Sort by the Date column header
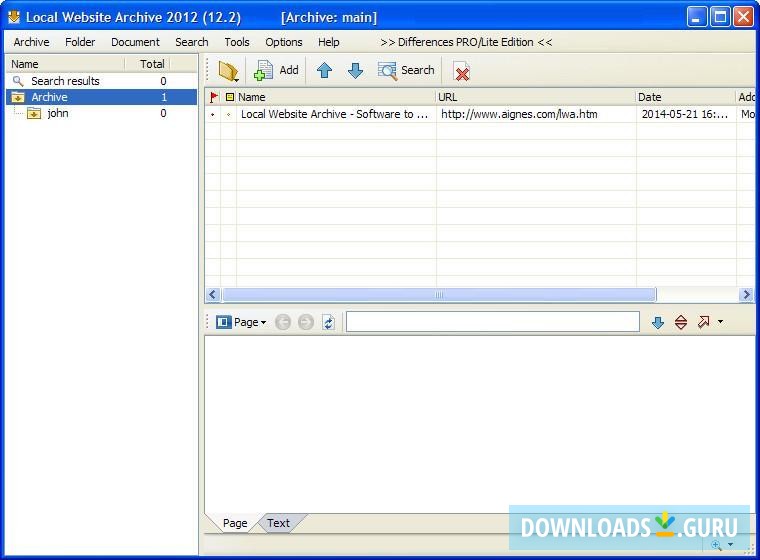This screenshot has height=560, width=760. (x=686, y=97)
